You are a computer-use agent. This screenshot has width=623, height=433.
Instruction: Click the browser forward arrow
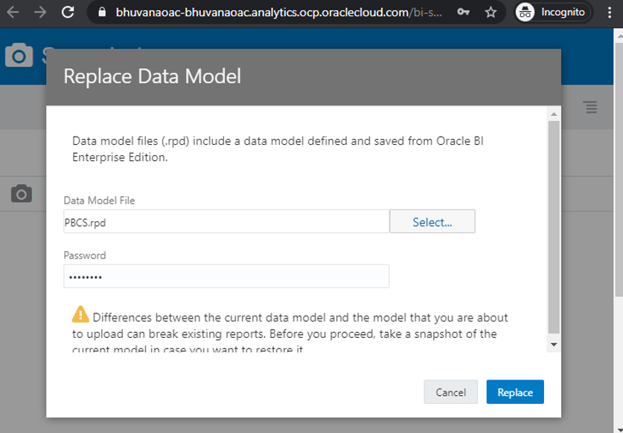pos(39,13)
